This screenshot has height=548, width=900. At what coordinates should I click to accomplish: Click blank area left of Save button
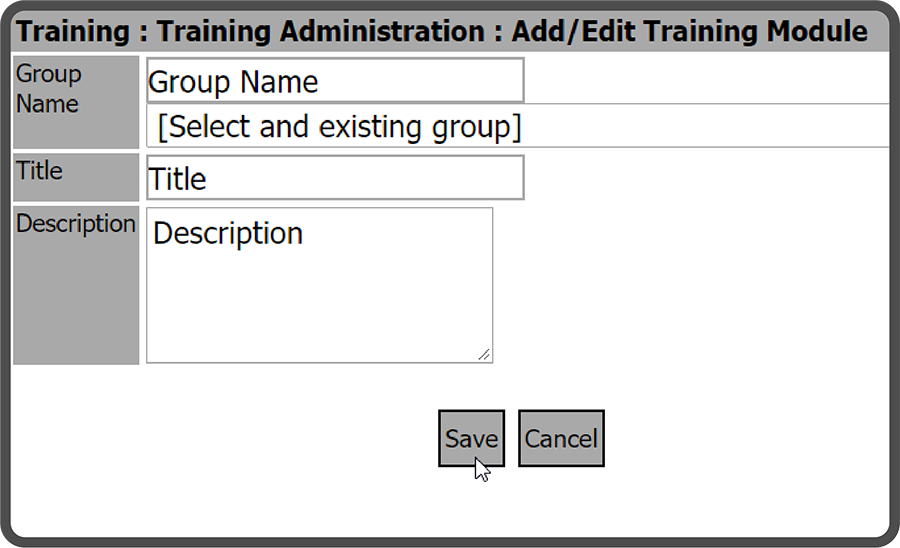point(250,438)
